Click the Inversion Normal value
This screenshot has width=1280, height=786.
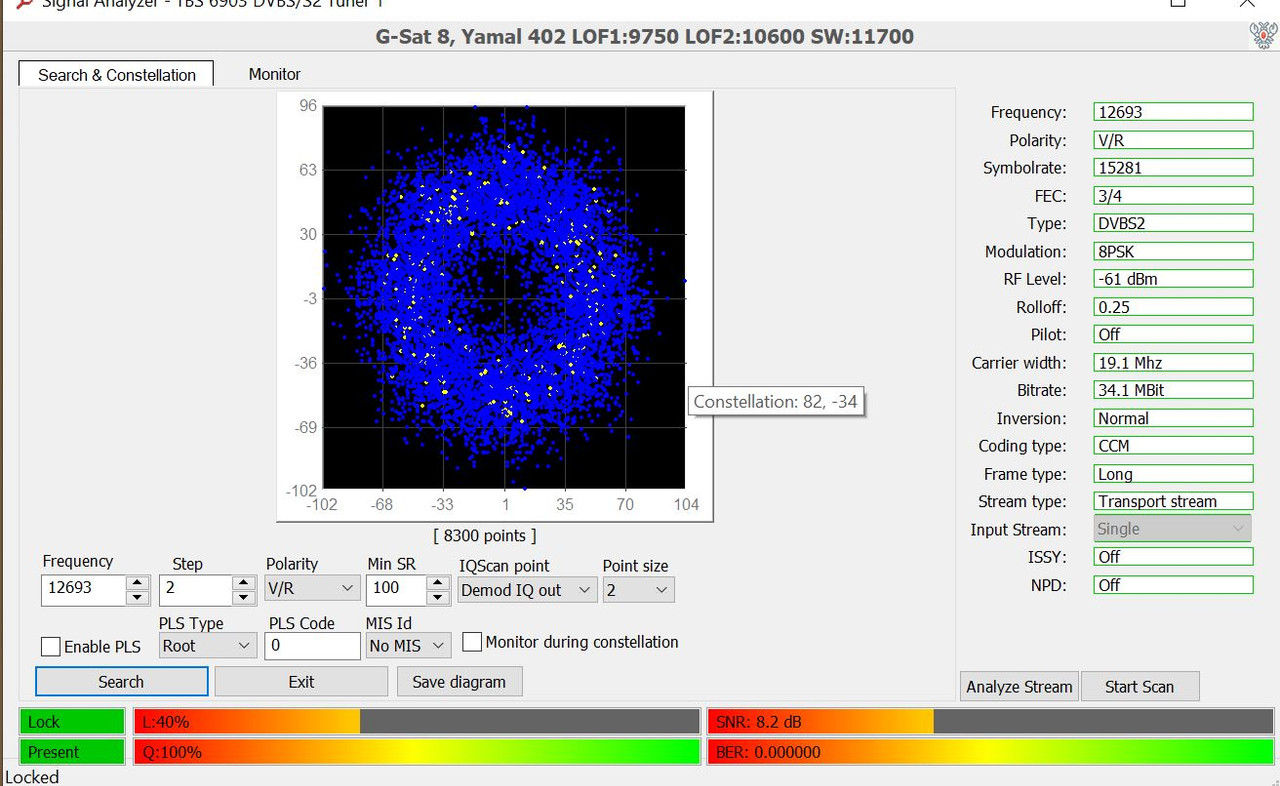pyautogui.click(x=1172, y=418)
